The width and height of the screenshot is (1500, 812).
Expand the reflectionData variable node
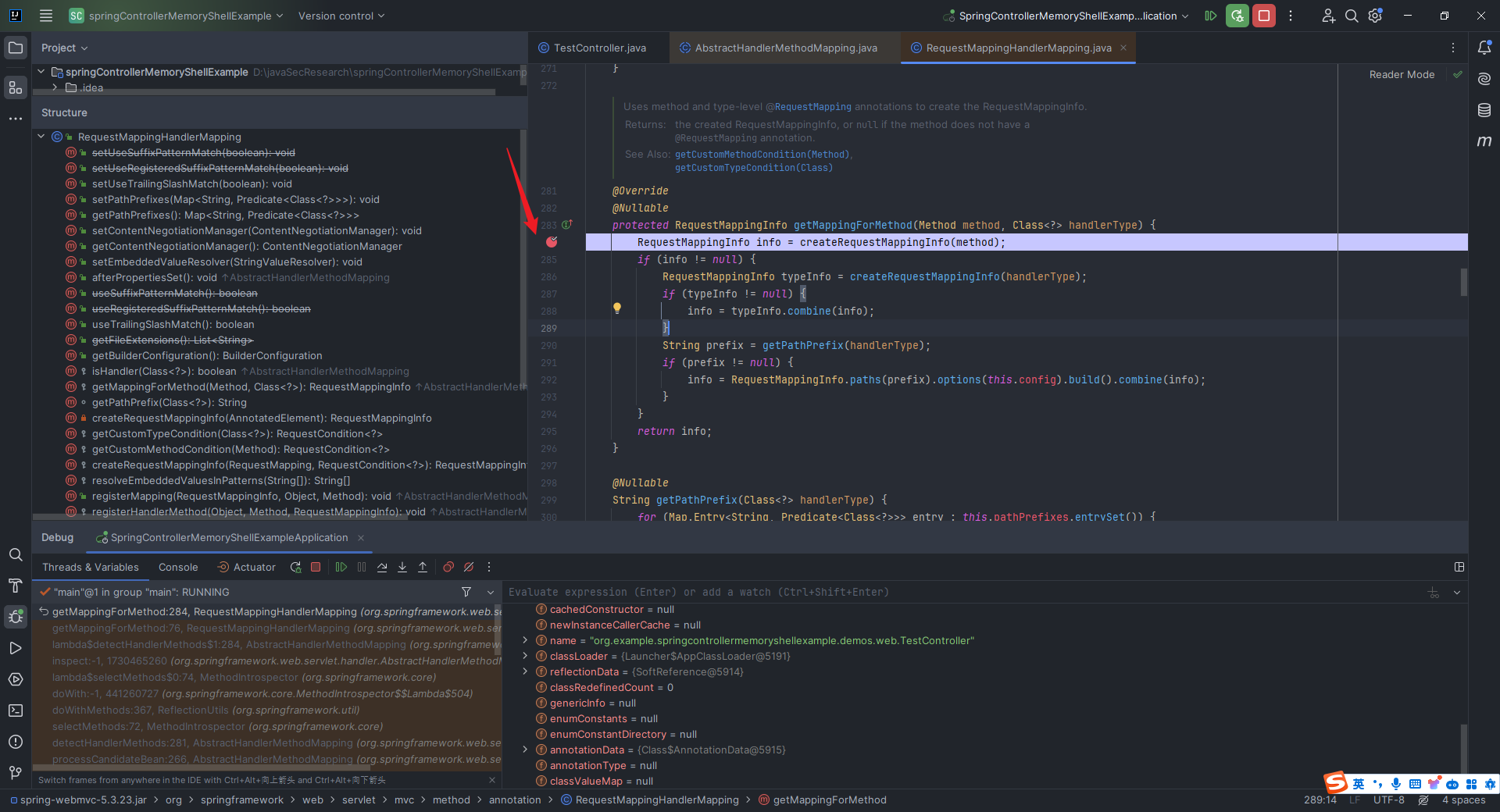point(525,671)
